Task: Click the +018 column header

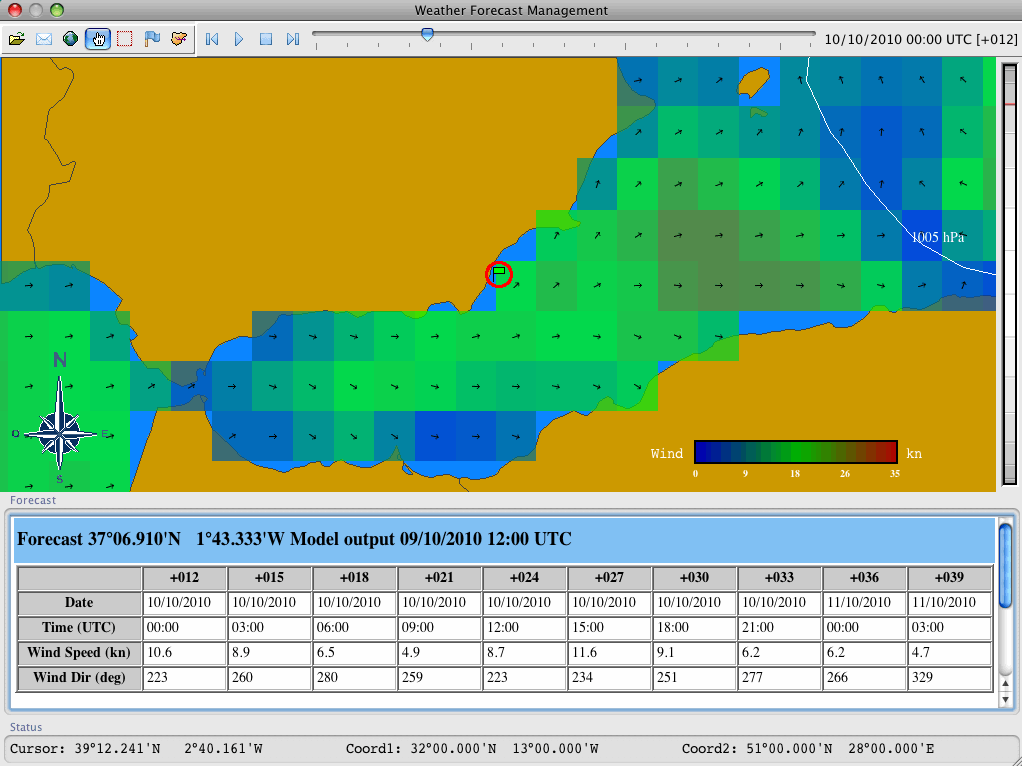Action: 355,578
